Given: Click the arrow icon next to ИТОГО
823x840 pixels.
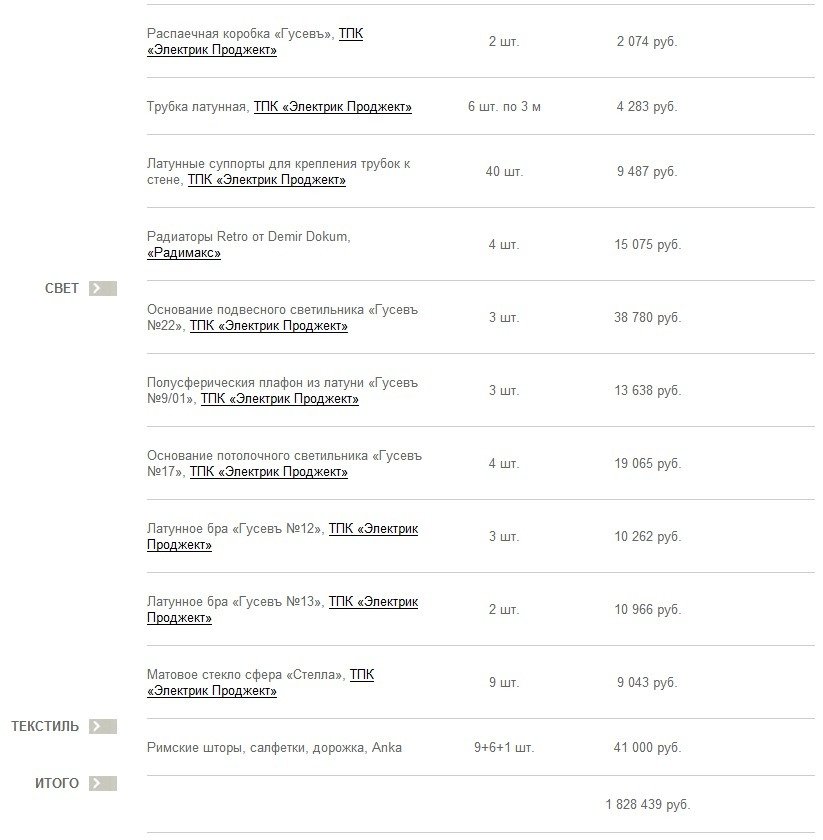Looking at the screenshot, I should [x=103, y=784].
